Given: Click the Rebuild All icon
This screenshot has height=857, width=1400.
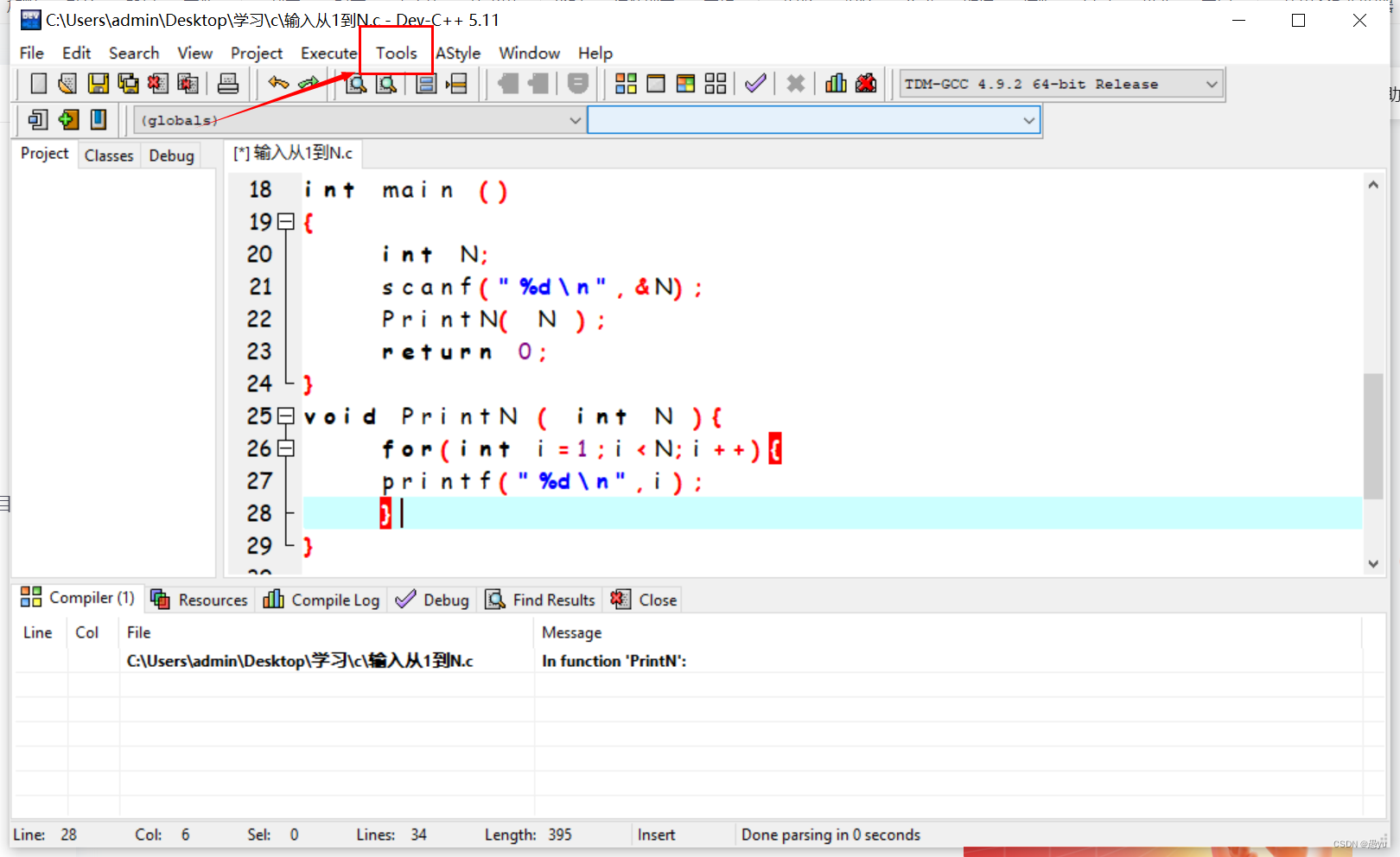Looking at the screenshot, I should tap(715, 83).
